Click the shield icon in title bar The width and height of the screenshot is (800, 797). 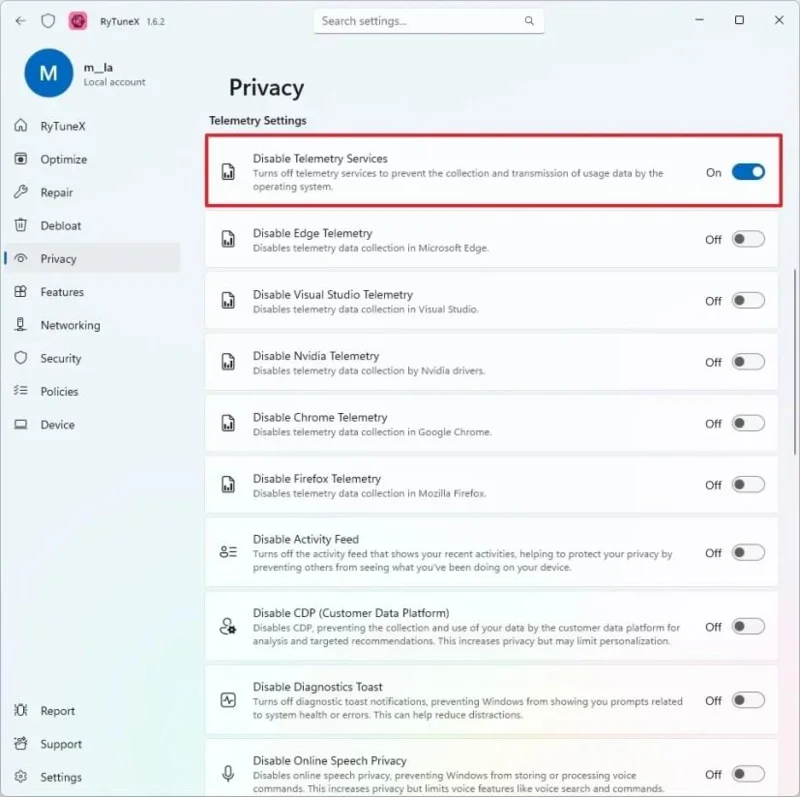point(48,21)
